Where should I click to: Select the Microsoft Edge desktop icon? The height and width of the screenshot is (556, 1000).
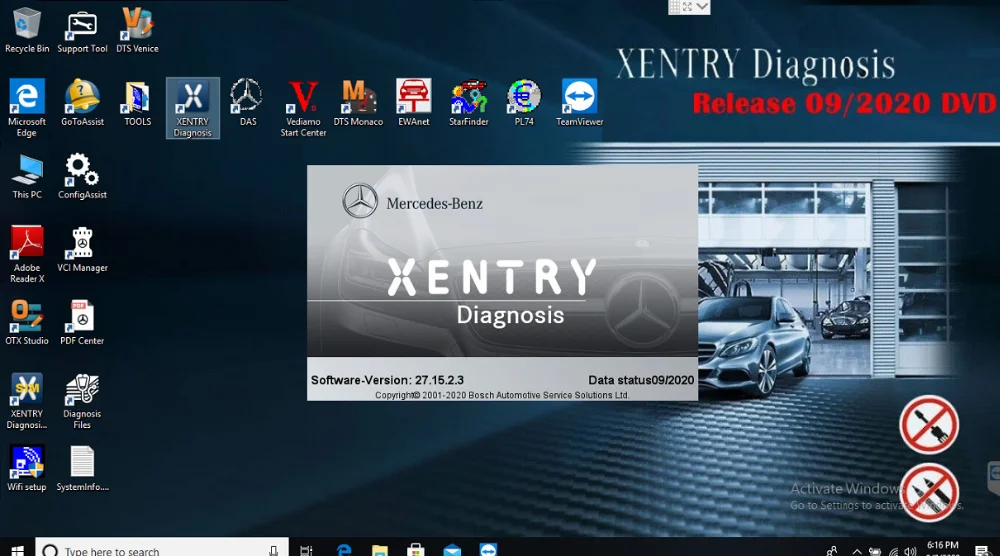tap(27, 108)
